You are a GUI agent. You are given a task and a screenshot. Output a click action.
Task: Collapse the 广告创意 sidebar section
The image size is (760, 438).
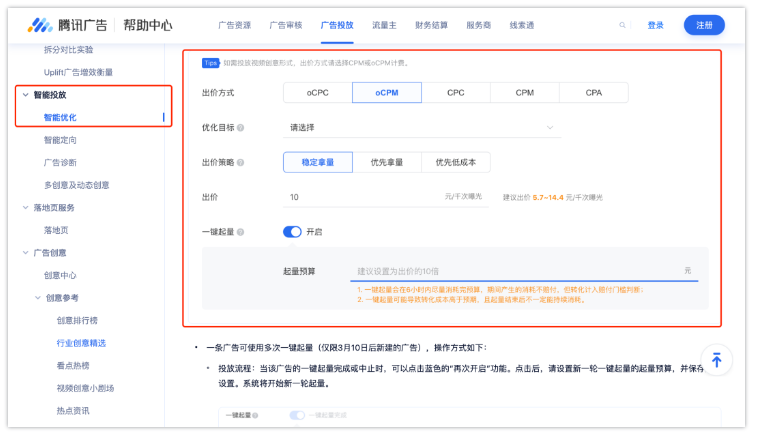(26, 253)
